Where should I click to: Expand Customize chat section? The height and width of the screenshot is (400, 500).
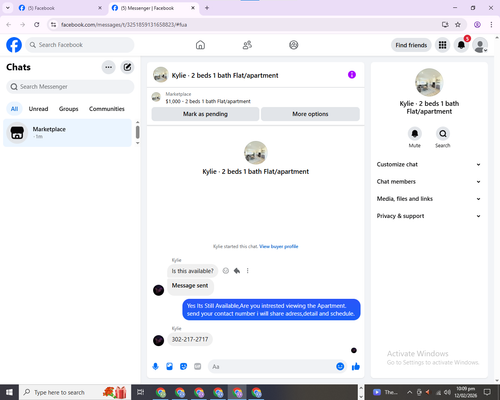click(x=429, y=164)
